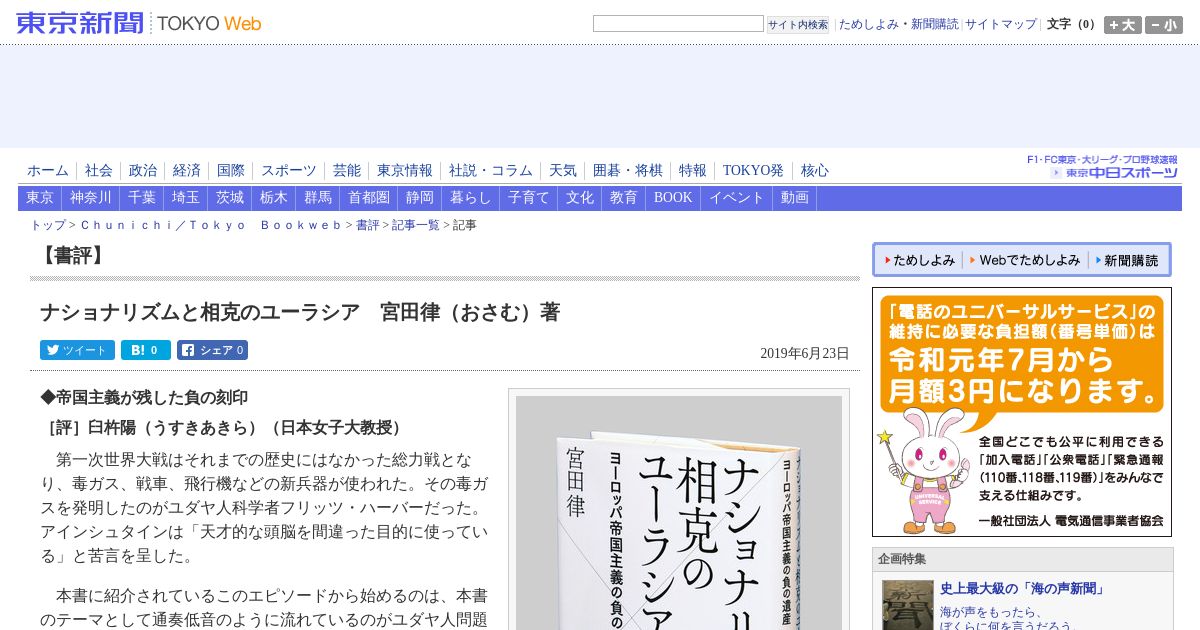
Task: Open 史上最大級の「海の声新聞」 link
Action: 1022,589
